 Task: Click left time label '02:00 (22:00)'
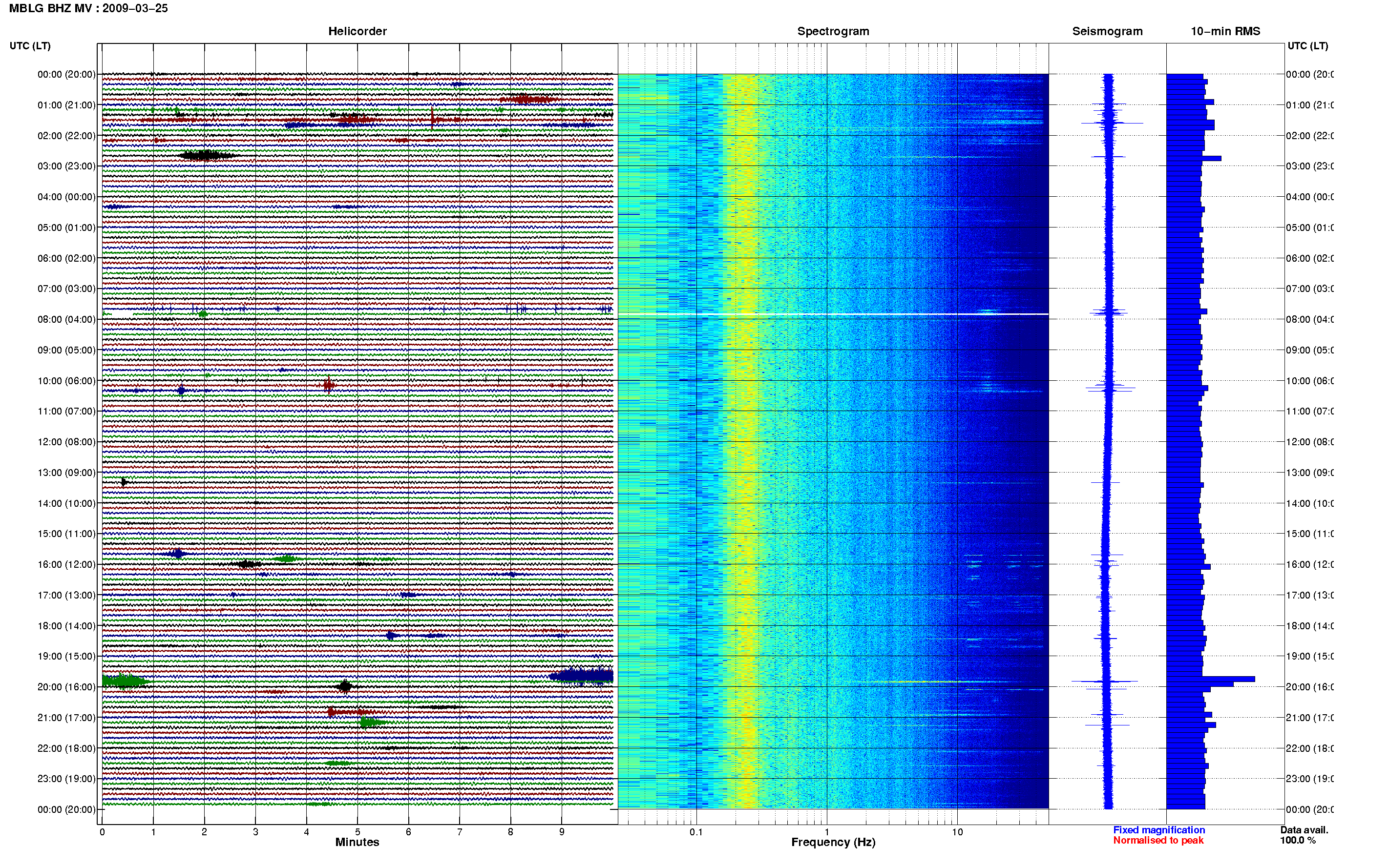66,136
